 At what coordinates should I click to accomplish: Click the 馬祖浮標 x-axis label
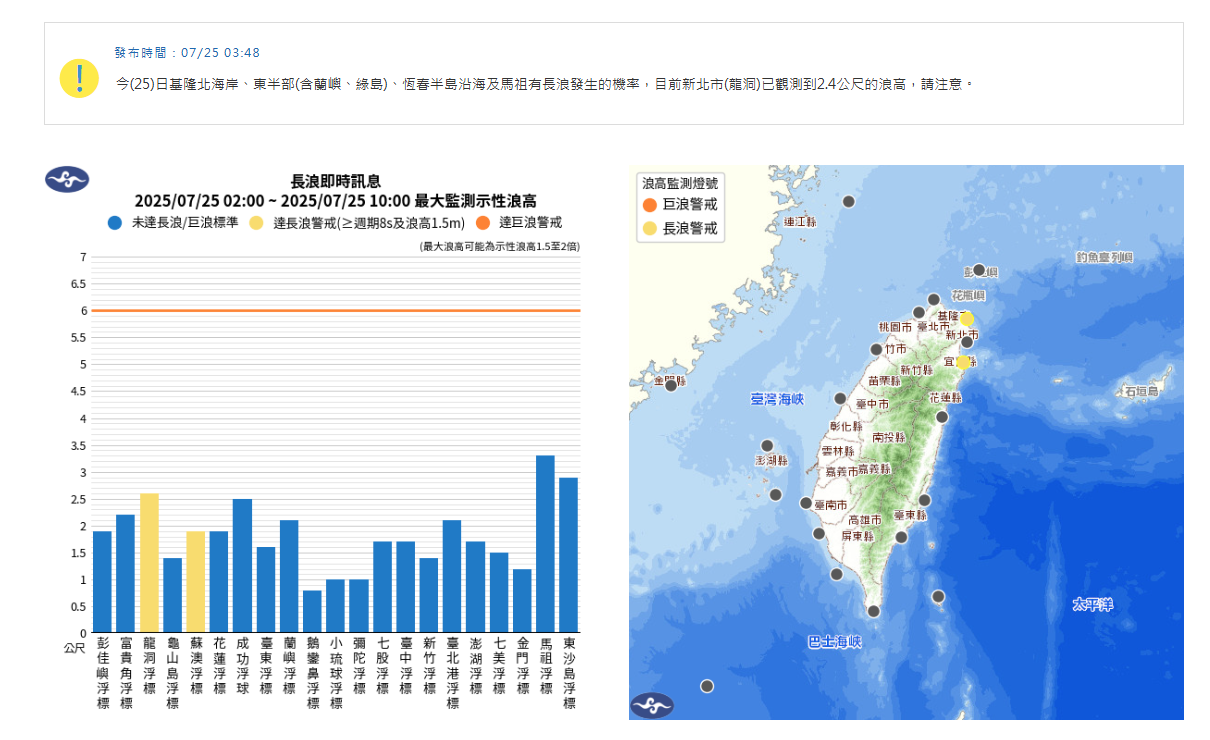tap(546, 667)
